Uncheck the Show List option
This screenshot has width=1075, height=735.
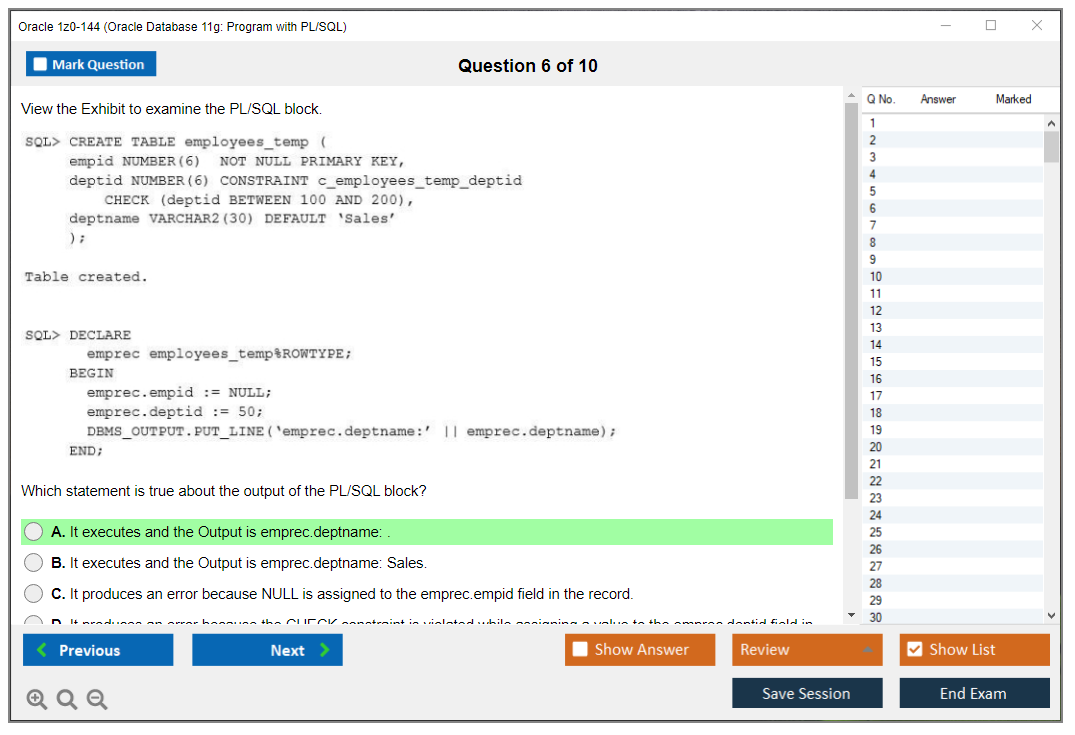(x=914, y=650)
